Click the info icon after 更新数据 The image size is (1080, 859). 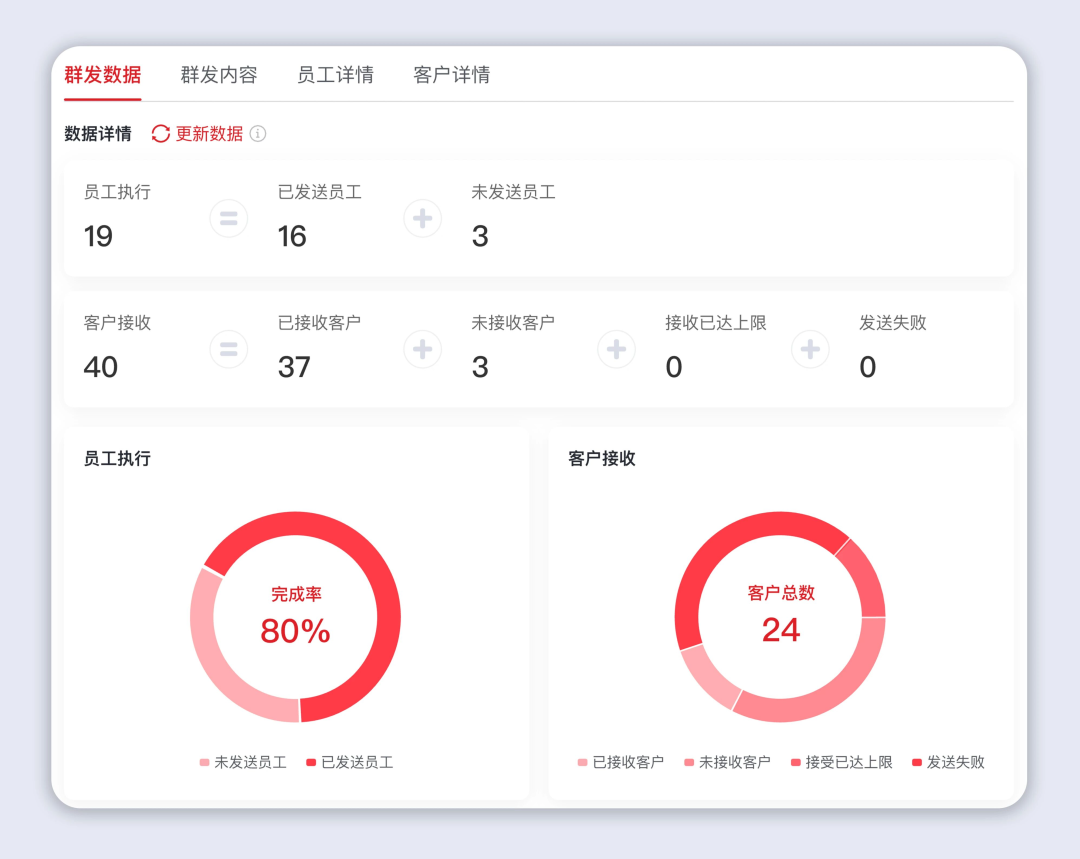click(258, 134)
